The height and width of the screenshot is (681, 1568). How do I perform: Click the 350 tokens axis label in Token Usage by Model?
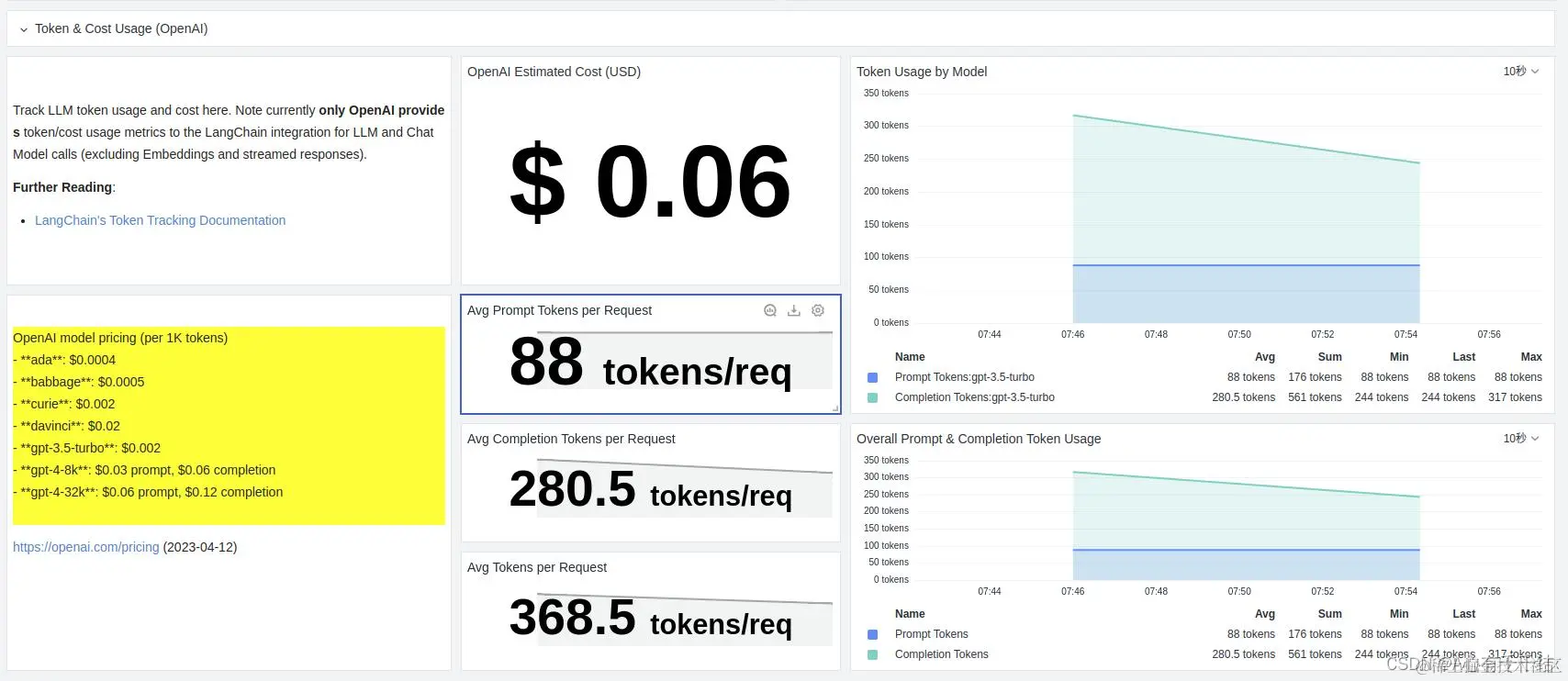click(x=886, y=93)
